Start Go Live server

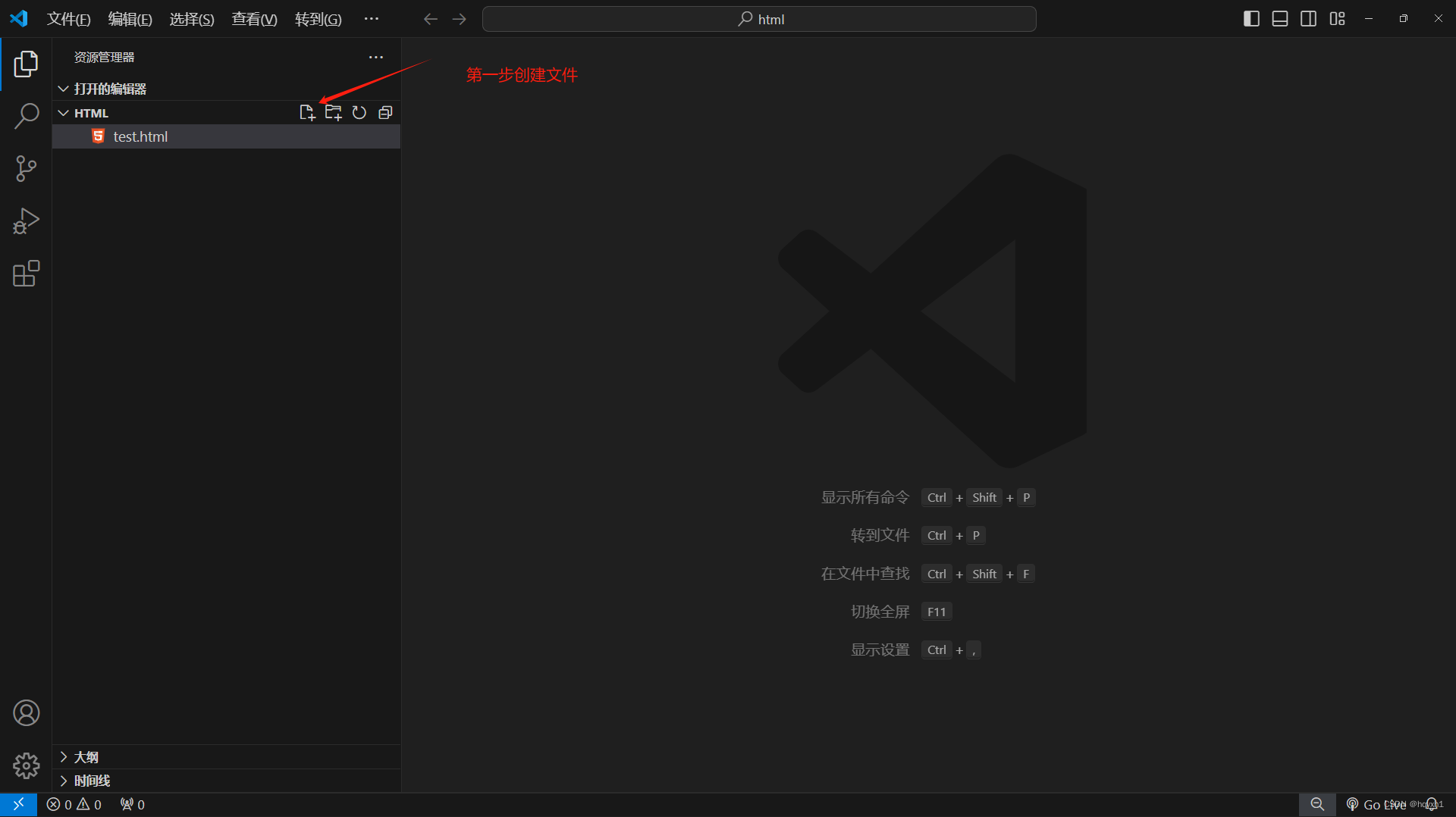[1376, 805]
